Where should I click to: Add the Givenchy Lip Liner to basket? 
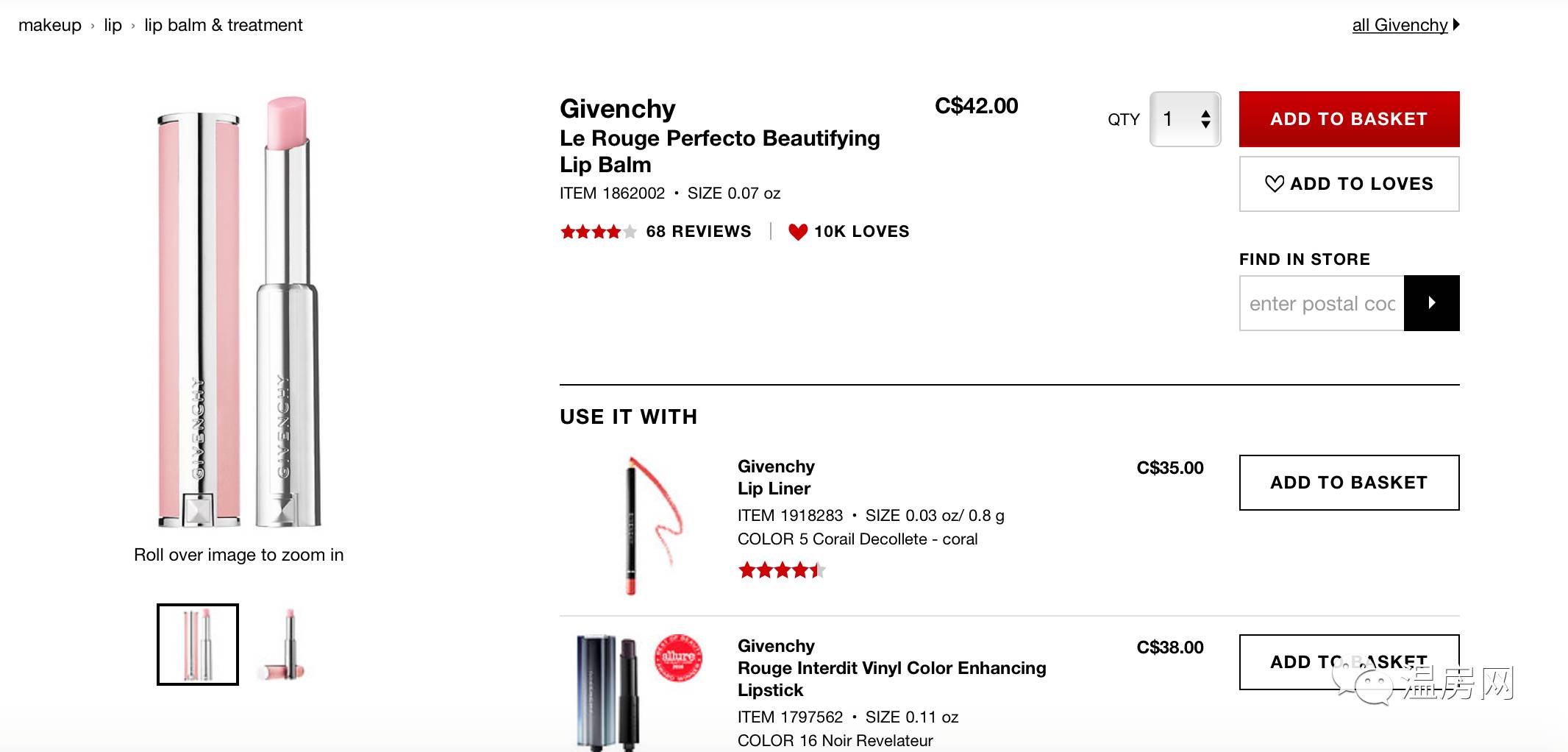coord(1349,483)
